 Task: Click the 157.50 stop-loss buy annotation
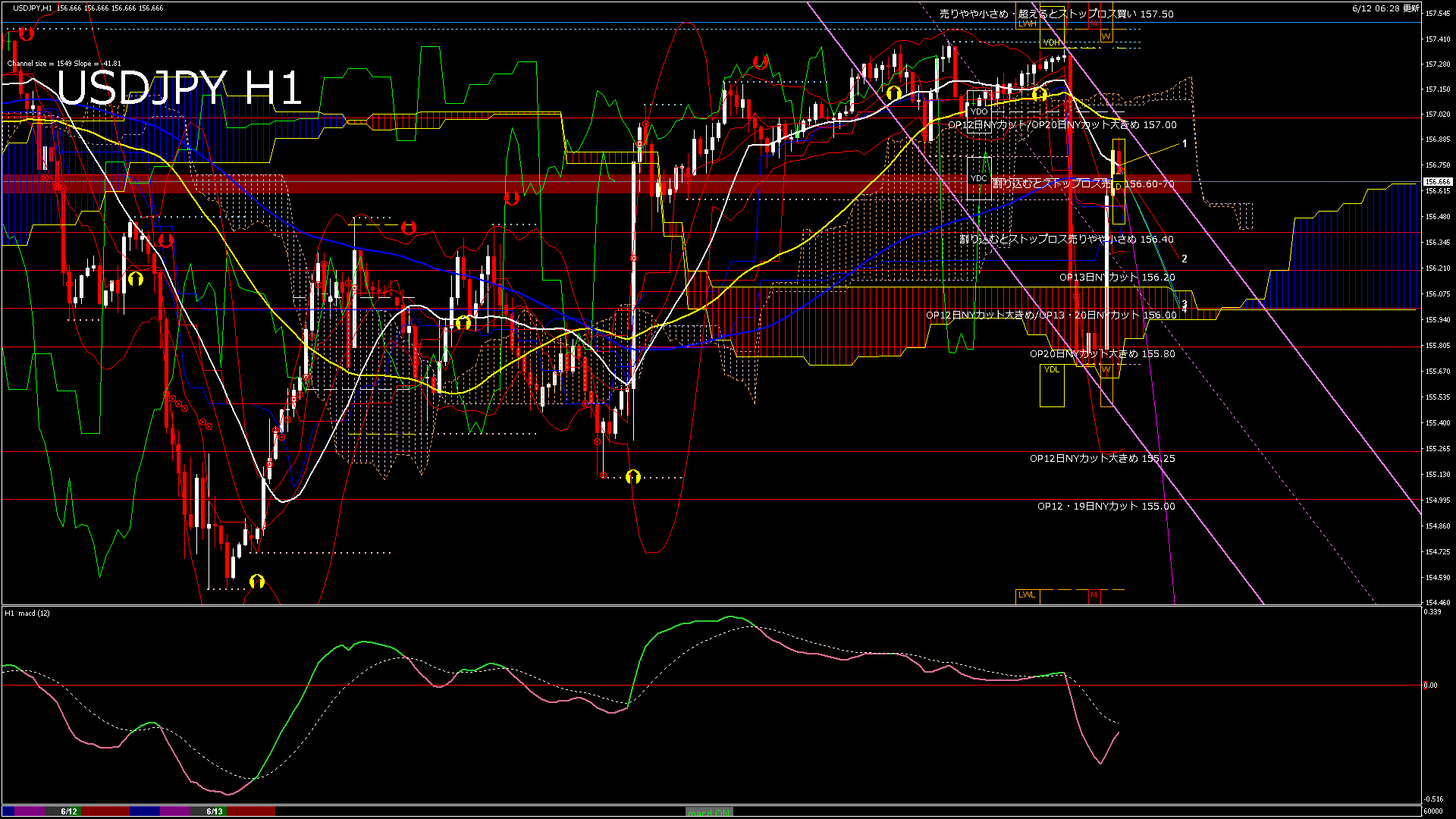1056,14
